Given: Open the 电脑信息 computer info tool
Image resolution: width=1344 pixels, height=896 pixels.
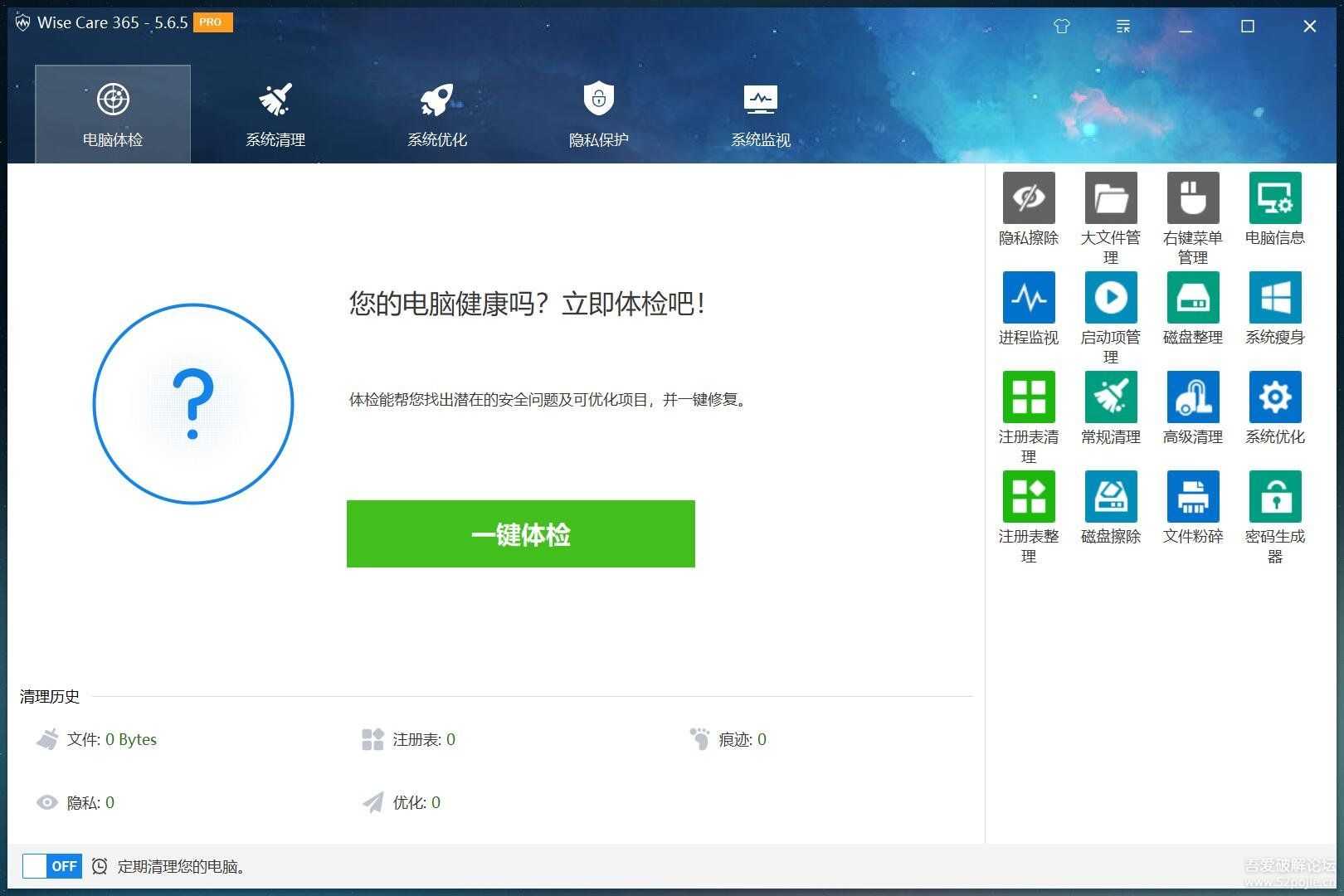Looking at the screenshot, I should 1274,198.
